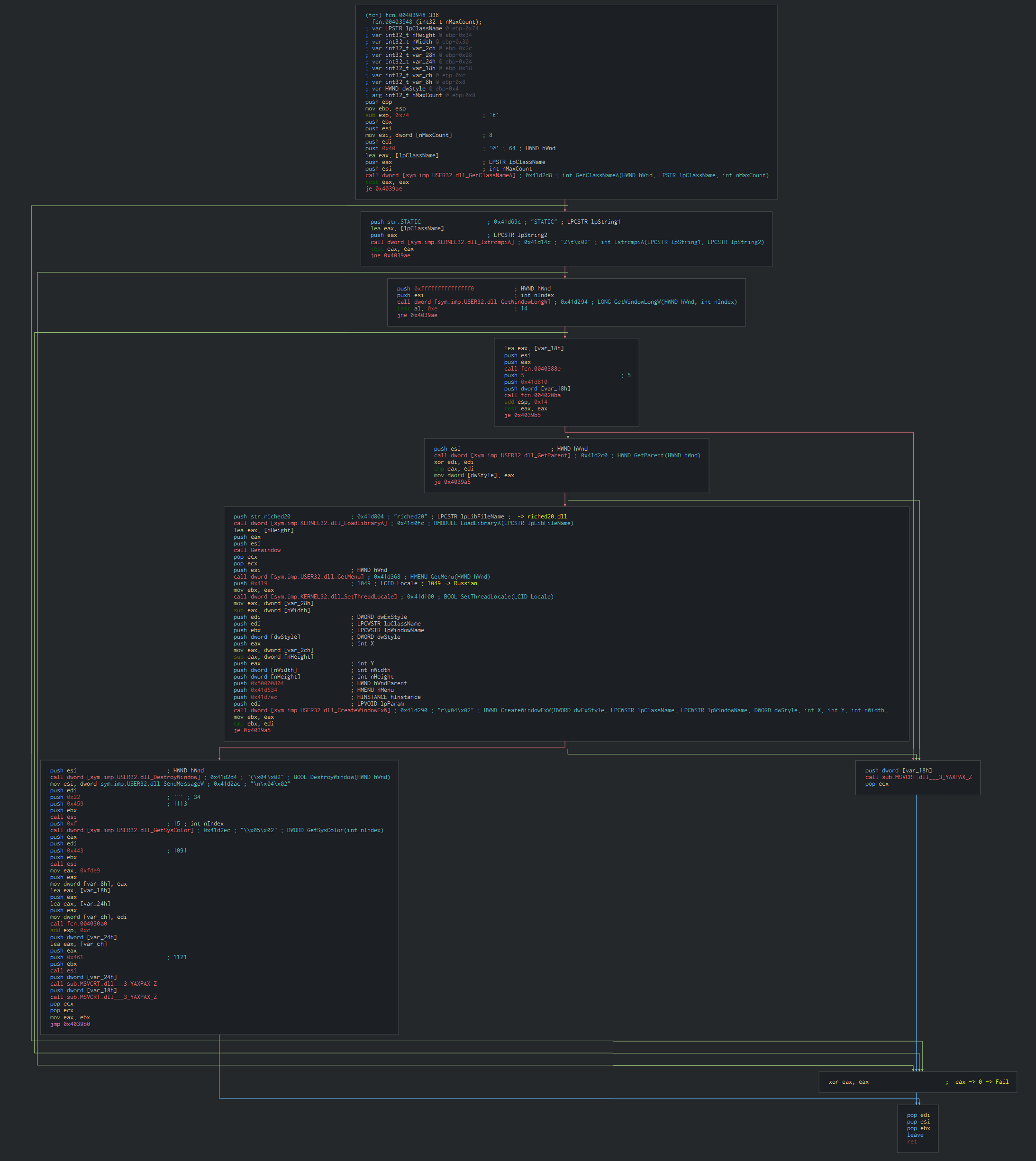Click the lstrcmpiA call instruction

point(442,242)
